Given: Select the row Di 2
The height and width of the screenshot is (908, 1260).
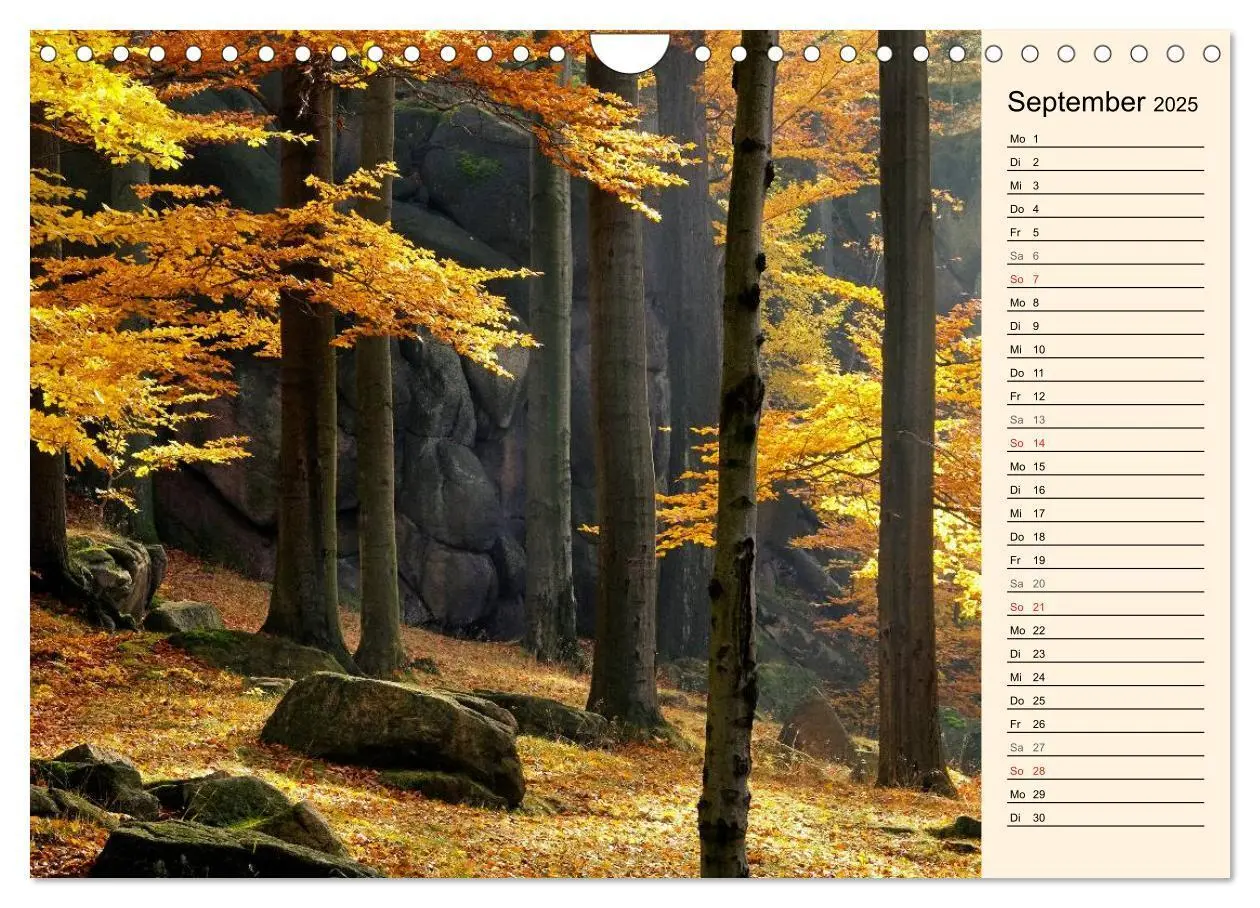Looking at the screenshot, I should (x=1105, y=162).
